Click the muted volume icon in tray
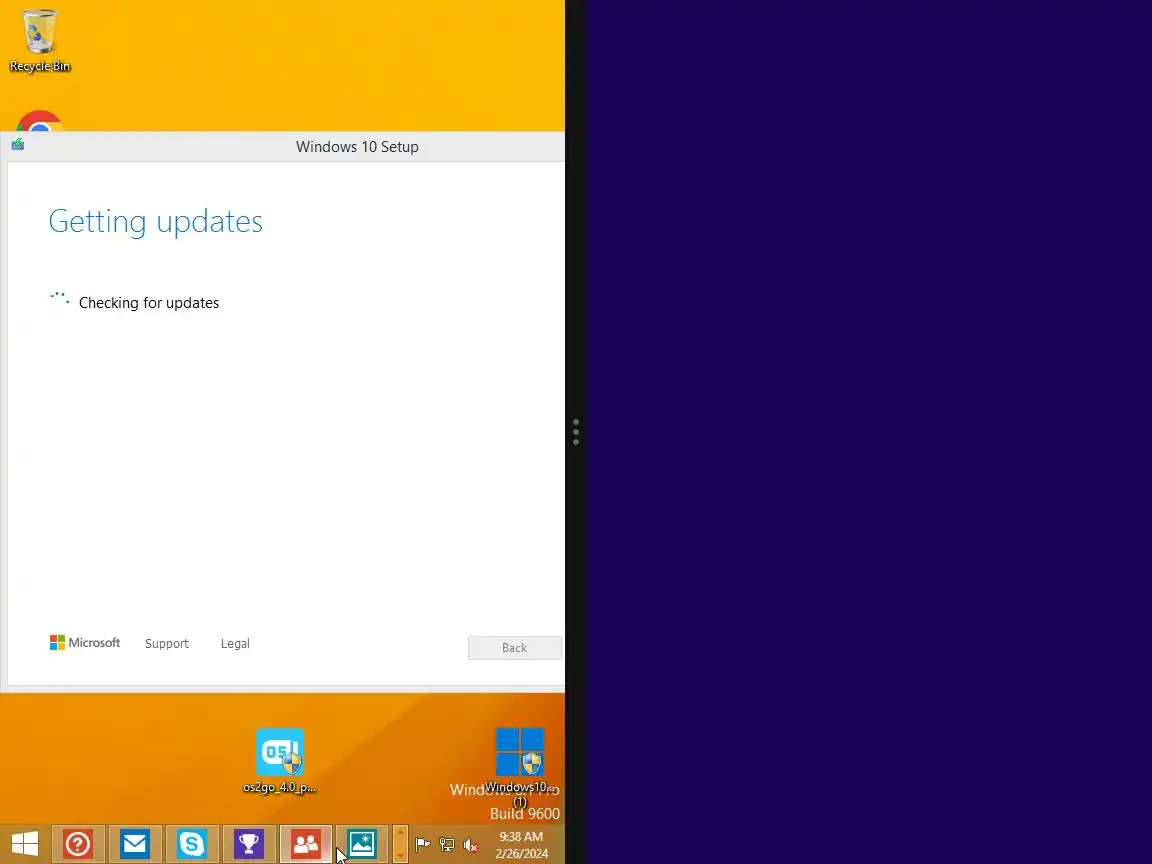1152x864 pixels. [x=471, y=845]
